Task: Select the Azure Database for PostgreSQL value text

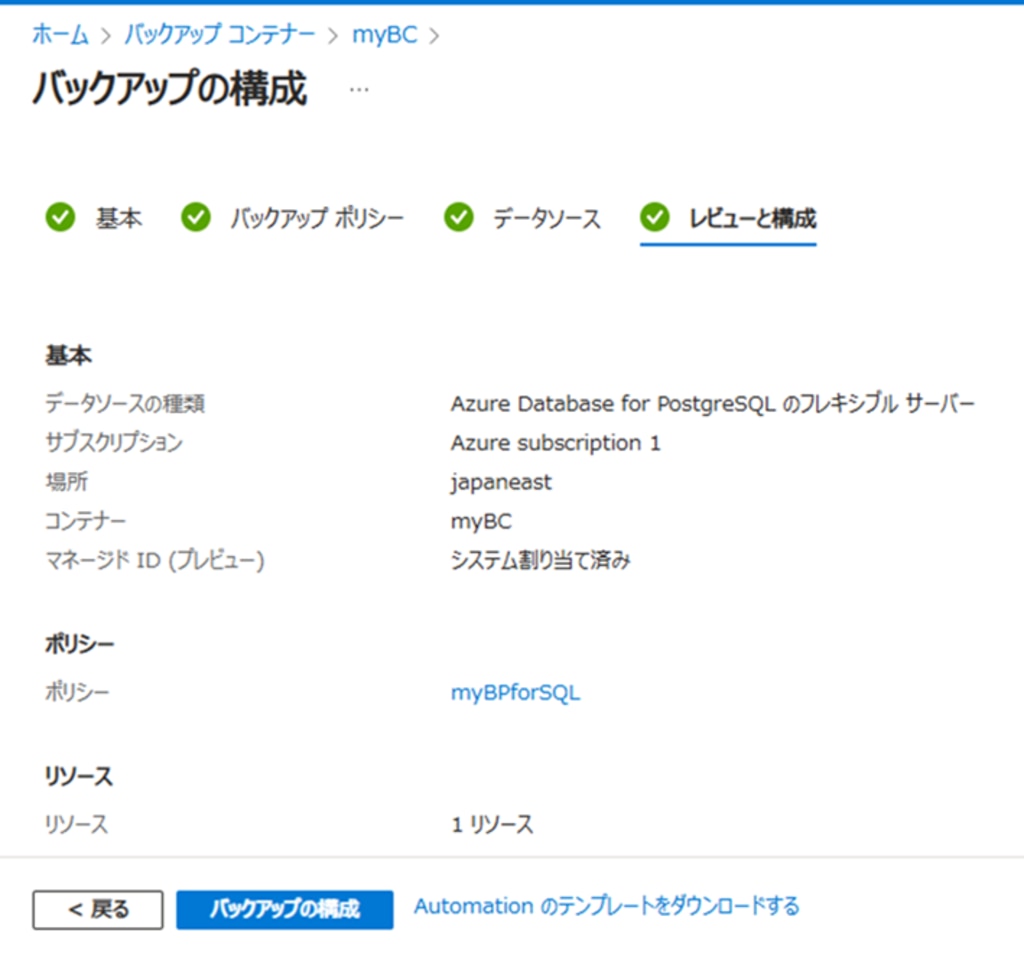Action: coord(712,404)
